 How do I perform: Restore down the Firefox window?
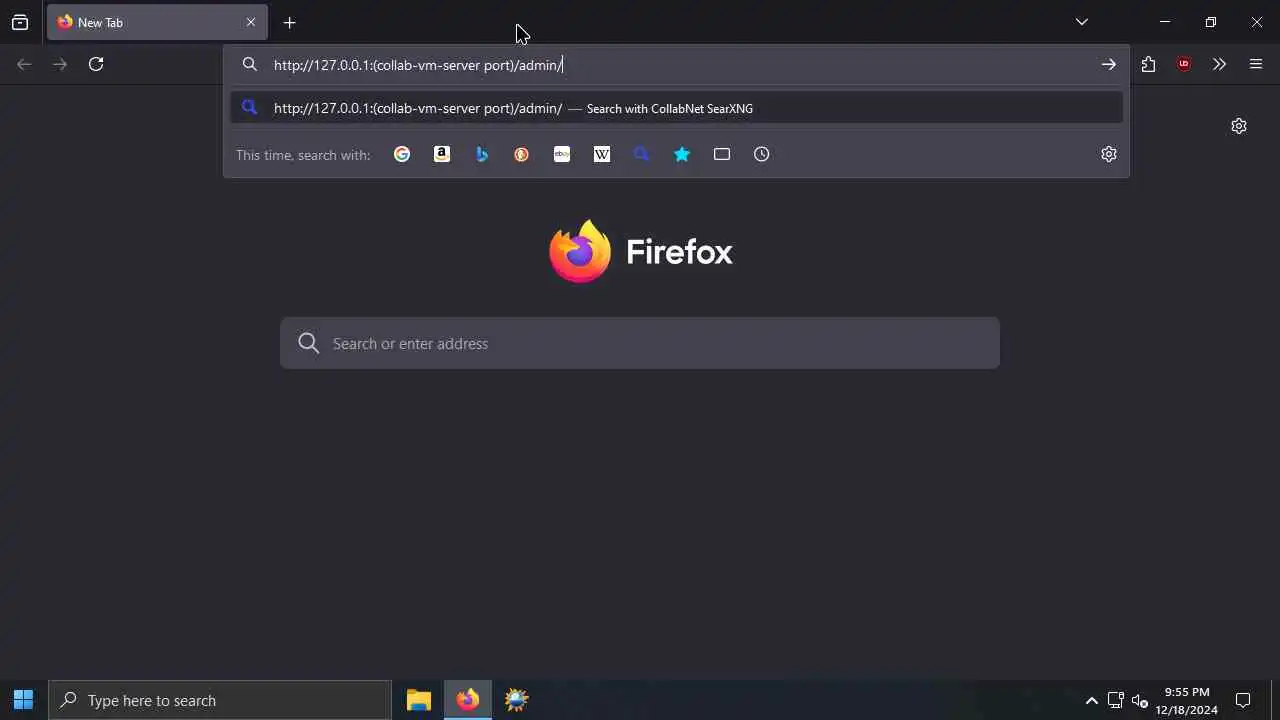pyautogui.click(x=1211, y=22)
